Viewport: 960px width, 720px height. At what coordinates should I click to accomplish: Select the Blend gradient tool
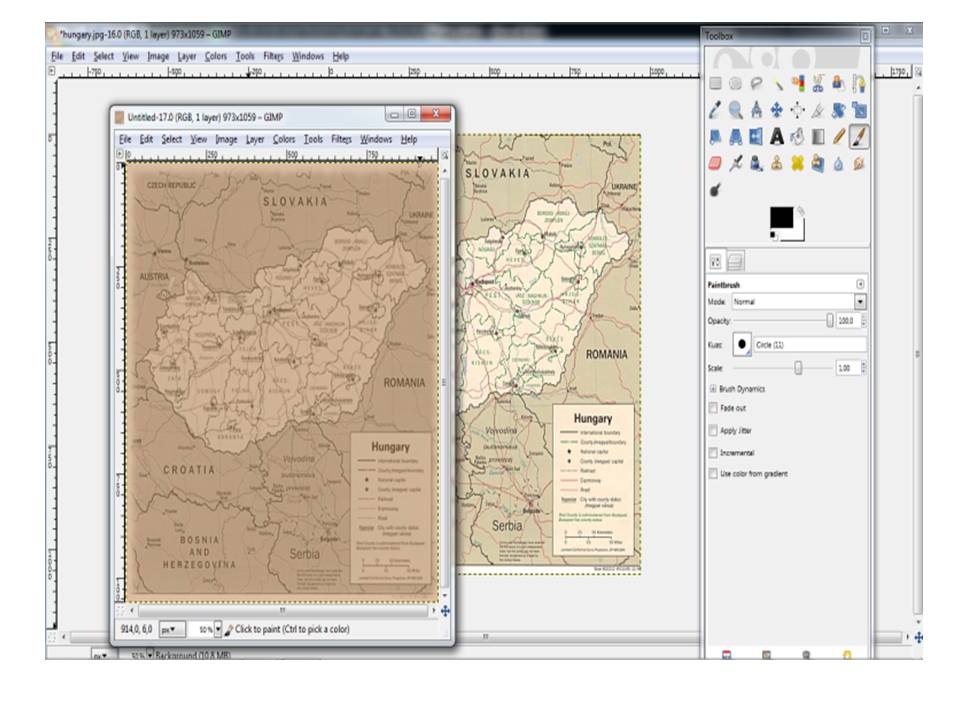[818, 137]
